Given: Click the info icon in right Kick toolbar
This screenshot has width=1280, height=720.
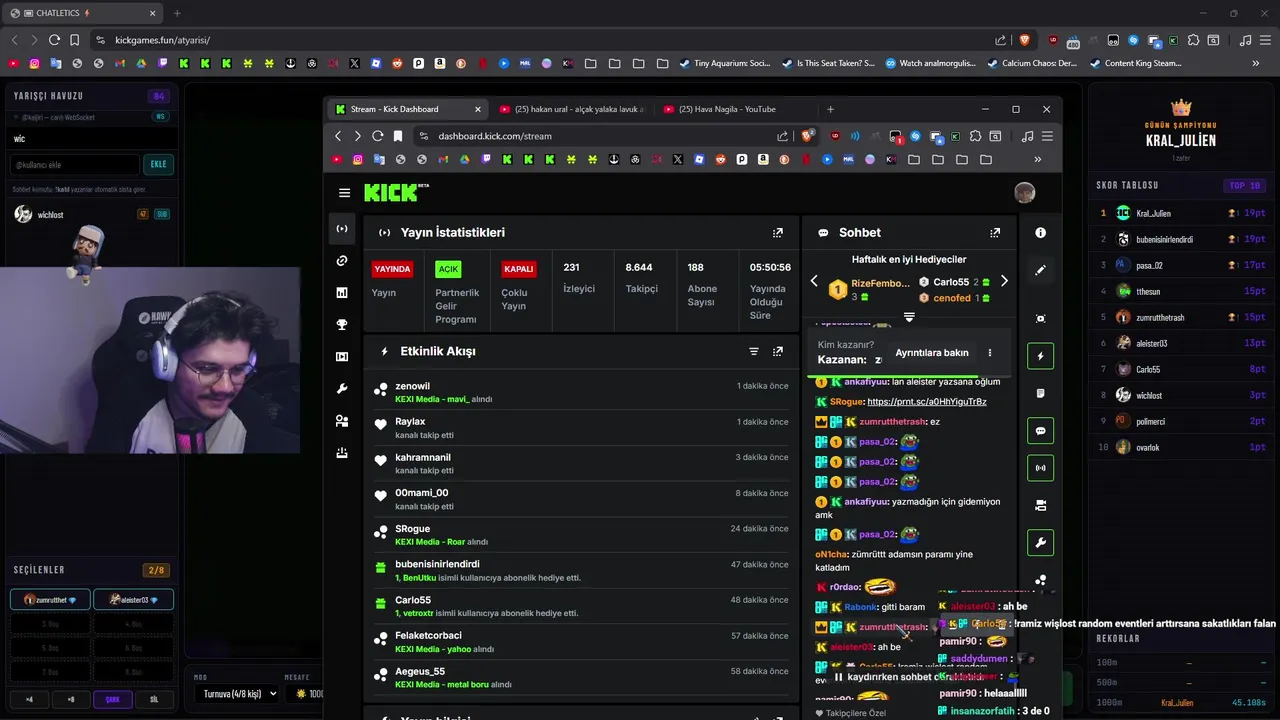Looking at the screenshot, I should tap(1041, 232).
